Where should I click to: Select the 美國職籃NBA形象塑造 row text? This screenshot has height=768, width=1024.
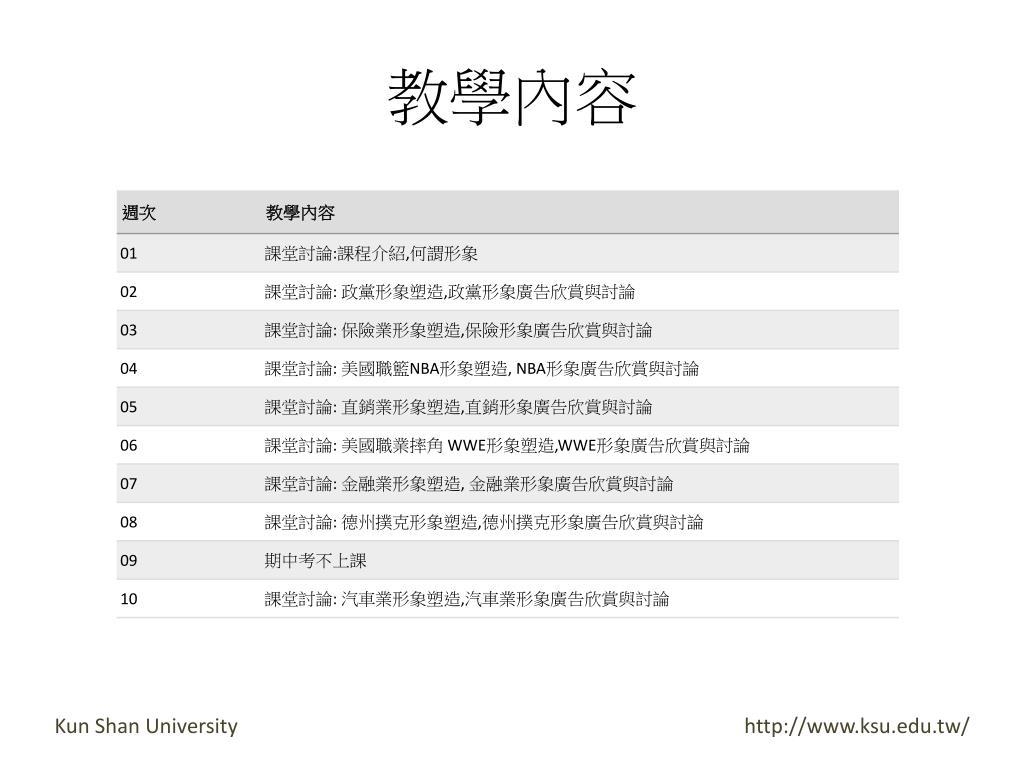tap(481, 369)
